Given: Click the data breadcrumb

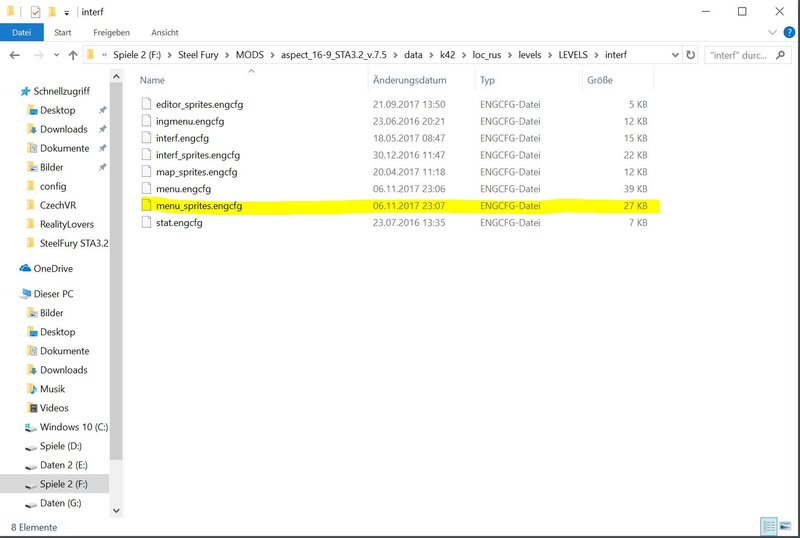Looking at the screenshot, I should coord(413,55).
